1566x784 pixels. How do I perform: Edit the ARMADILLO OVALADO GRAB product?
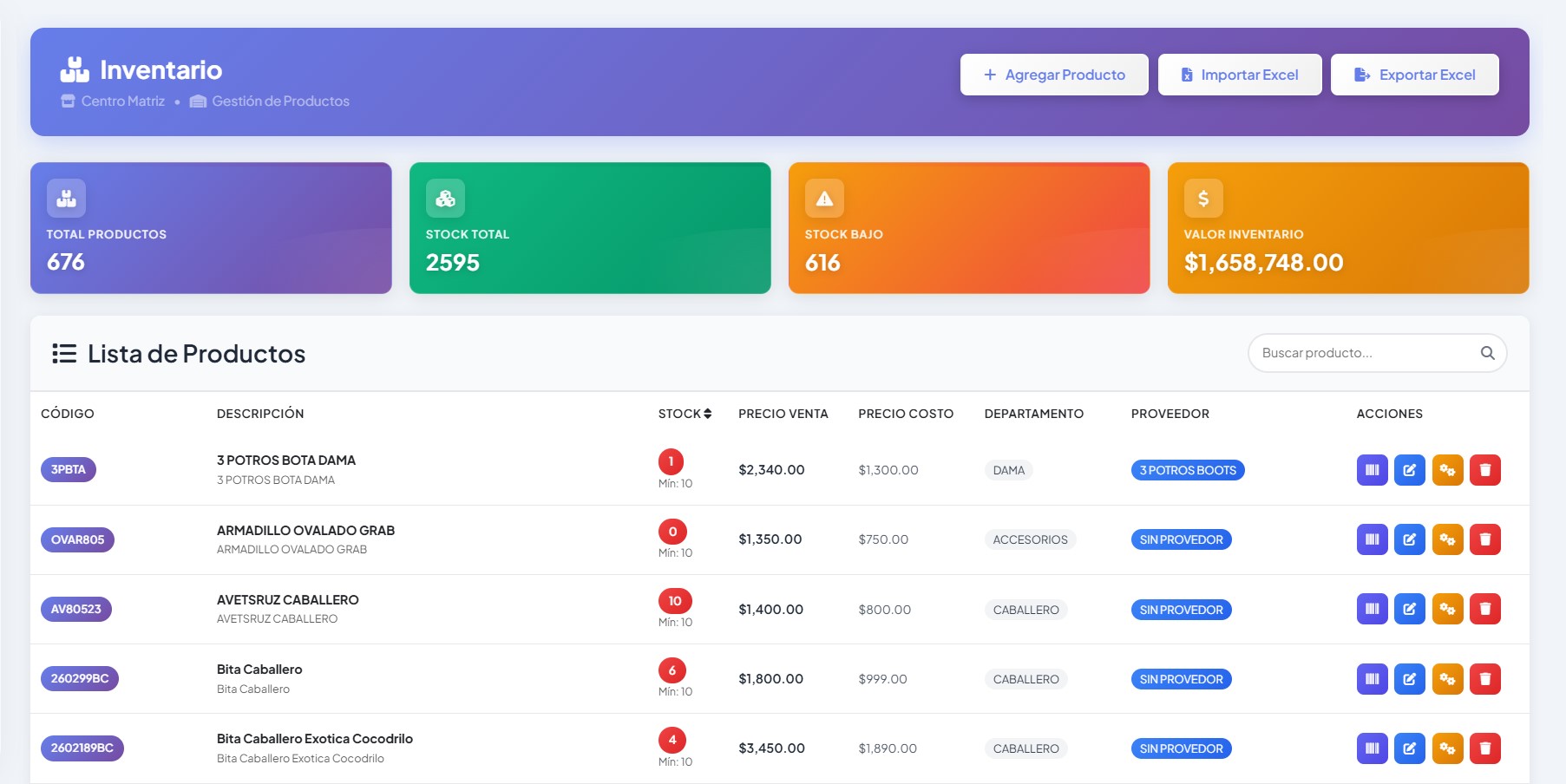click(x=1409, y=539)
